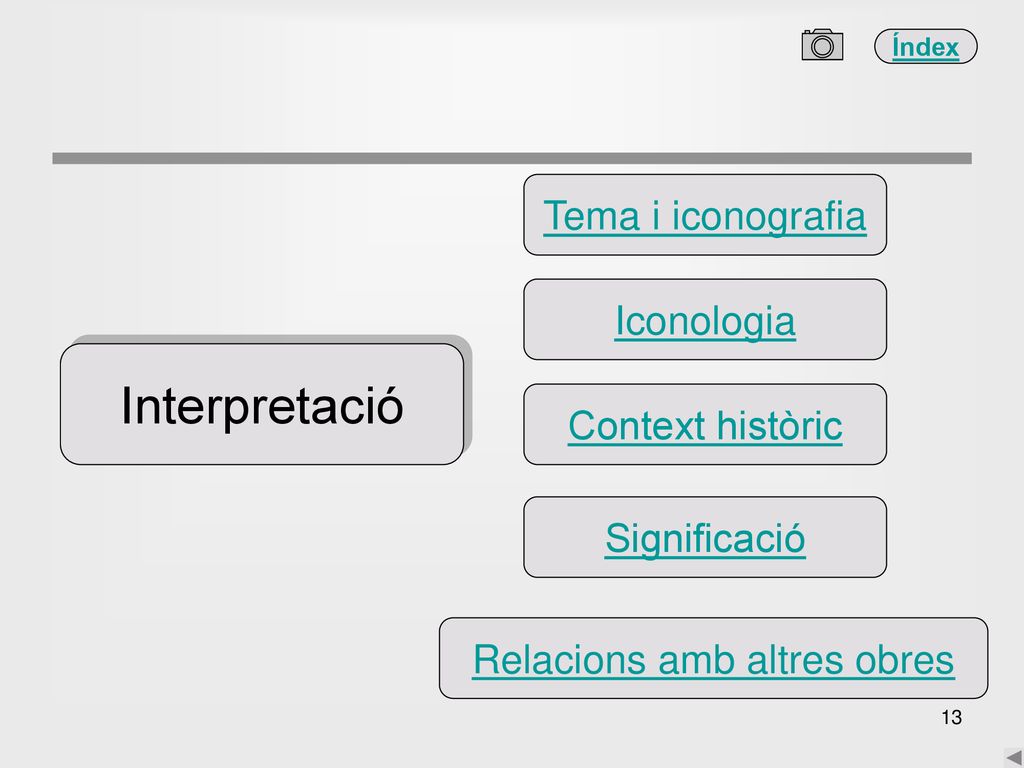Click the camera icon at the top
The height and width of the screenshot is (768, 1024).
pyautogui.click(x=822, y=45)
